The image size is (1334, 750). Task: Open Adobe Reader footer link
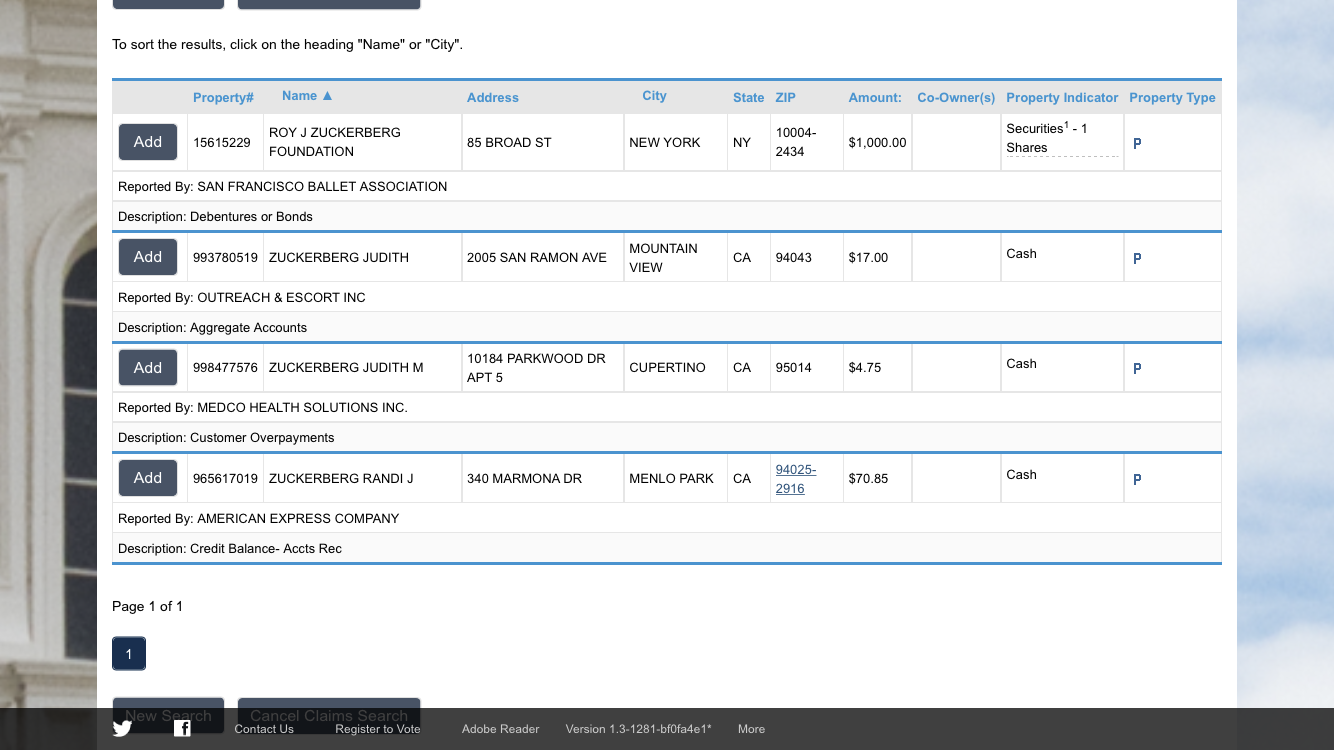(x=500, y=729)
